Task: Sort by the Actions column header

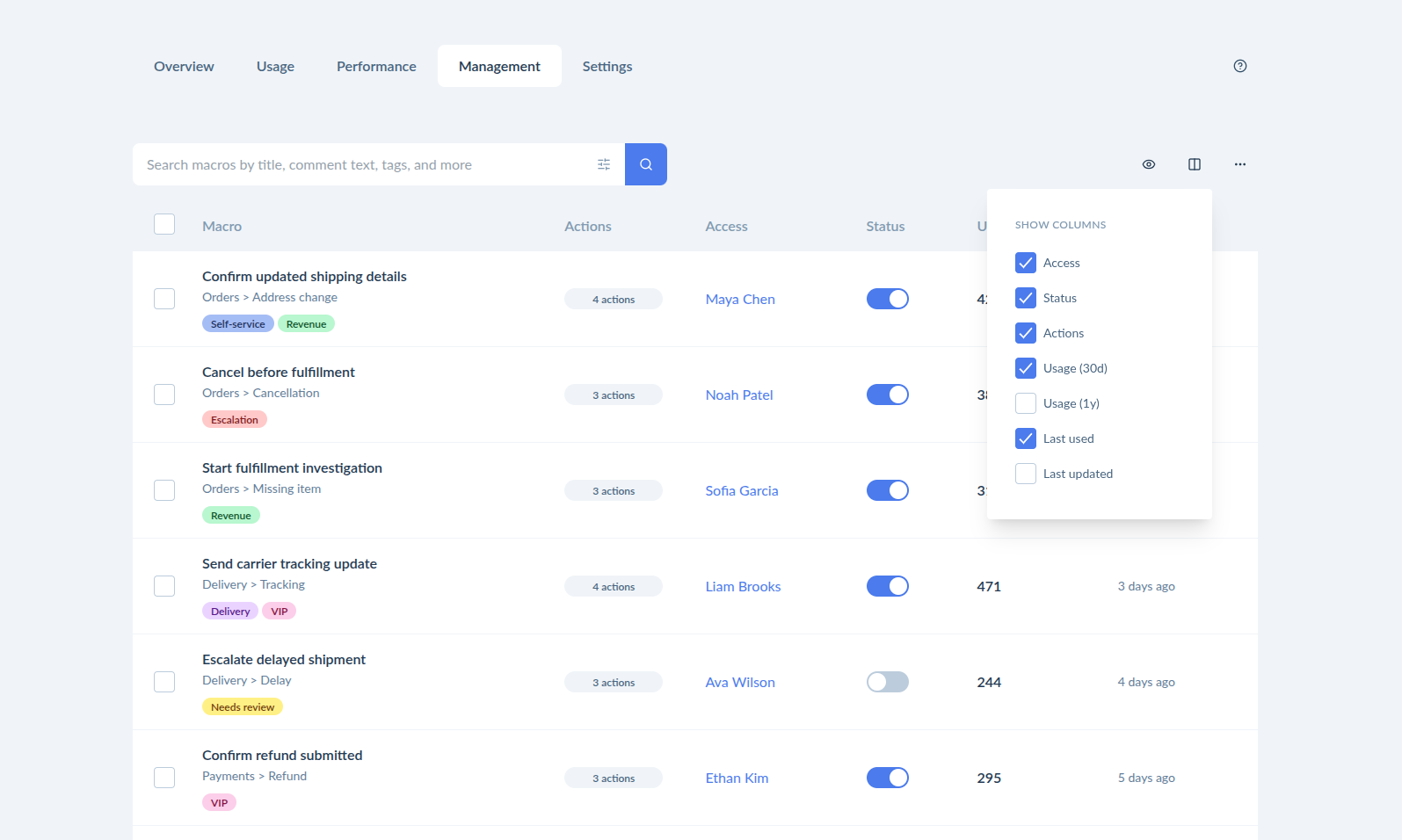Action: tap(588, 226)
